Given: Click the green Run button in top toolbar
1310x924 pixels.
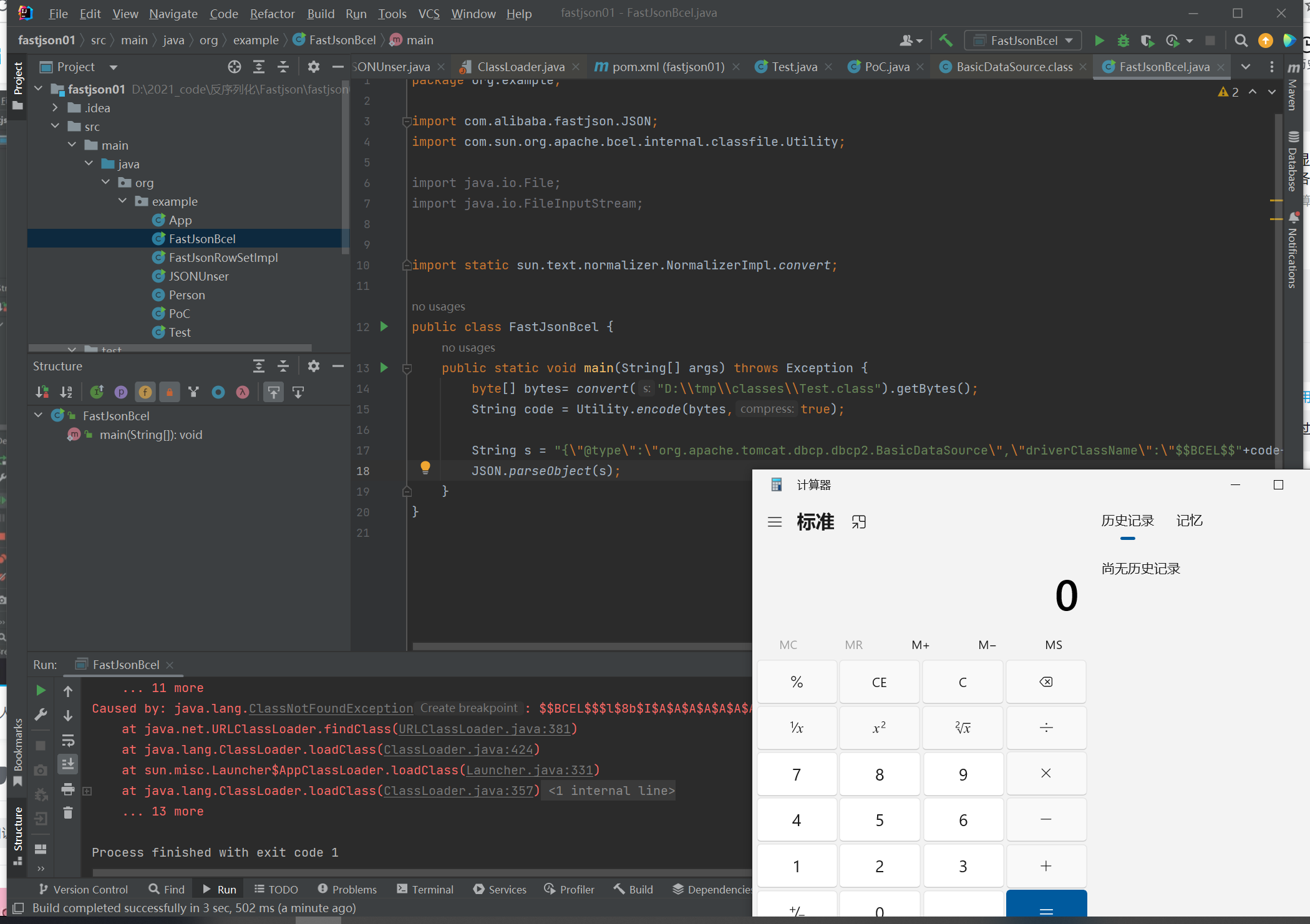Looking at the screenshot, I should coord(1099,41).
